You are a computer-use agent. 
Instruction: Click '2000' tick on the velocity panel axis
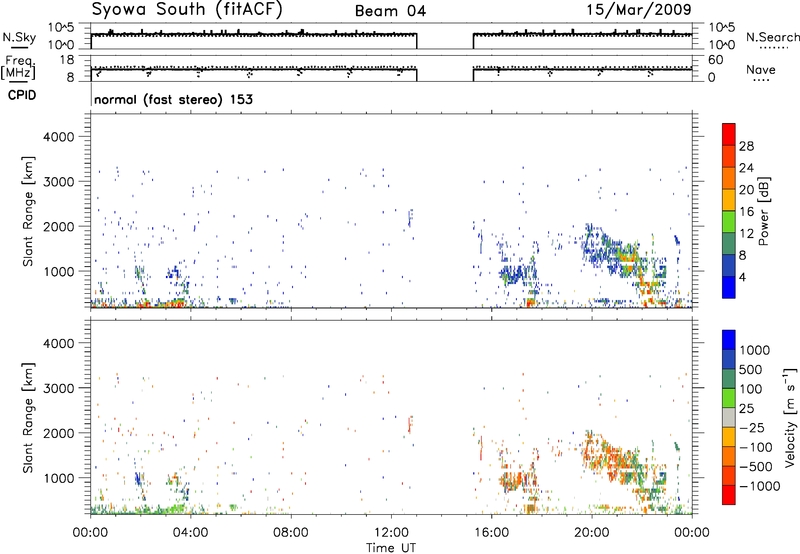pyautogui.click(x=58, y=433)
